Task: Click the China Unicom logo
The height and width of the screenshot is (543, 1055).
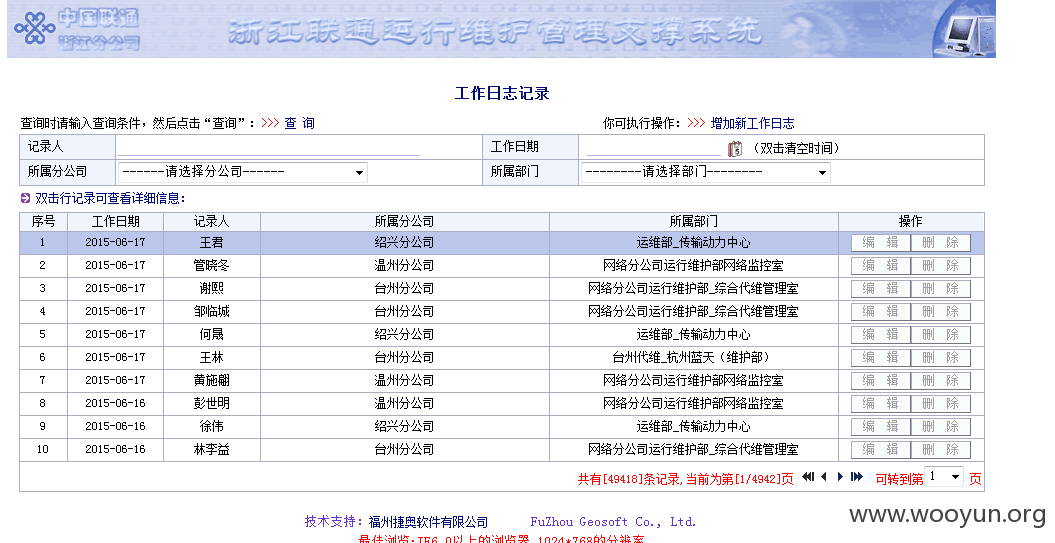Action: point(35,28)
